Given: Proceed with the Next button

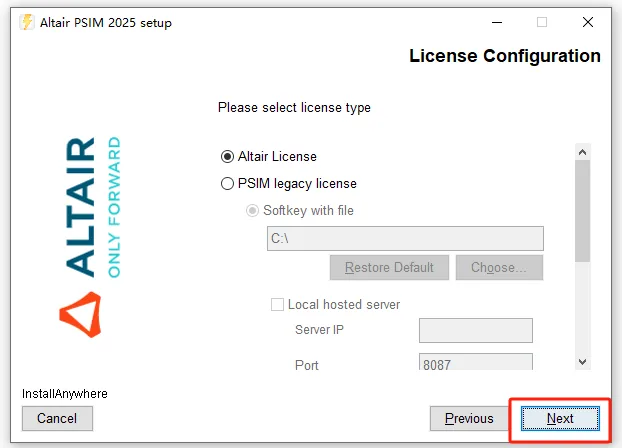Looking at the screenshot, I should [560, 418].
